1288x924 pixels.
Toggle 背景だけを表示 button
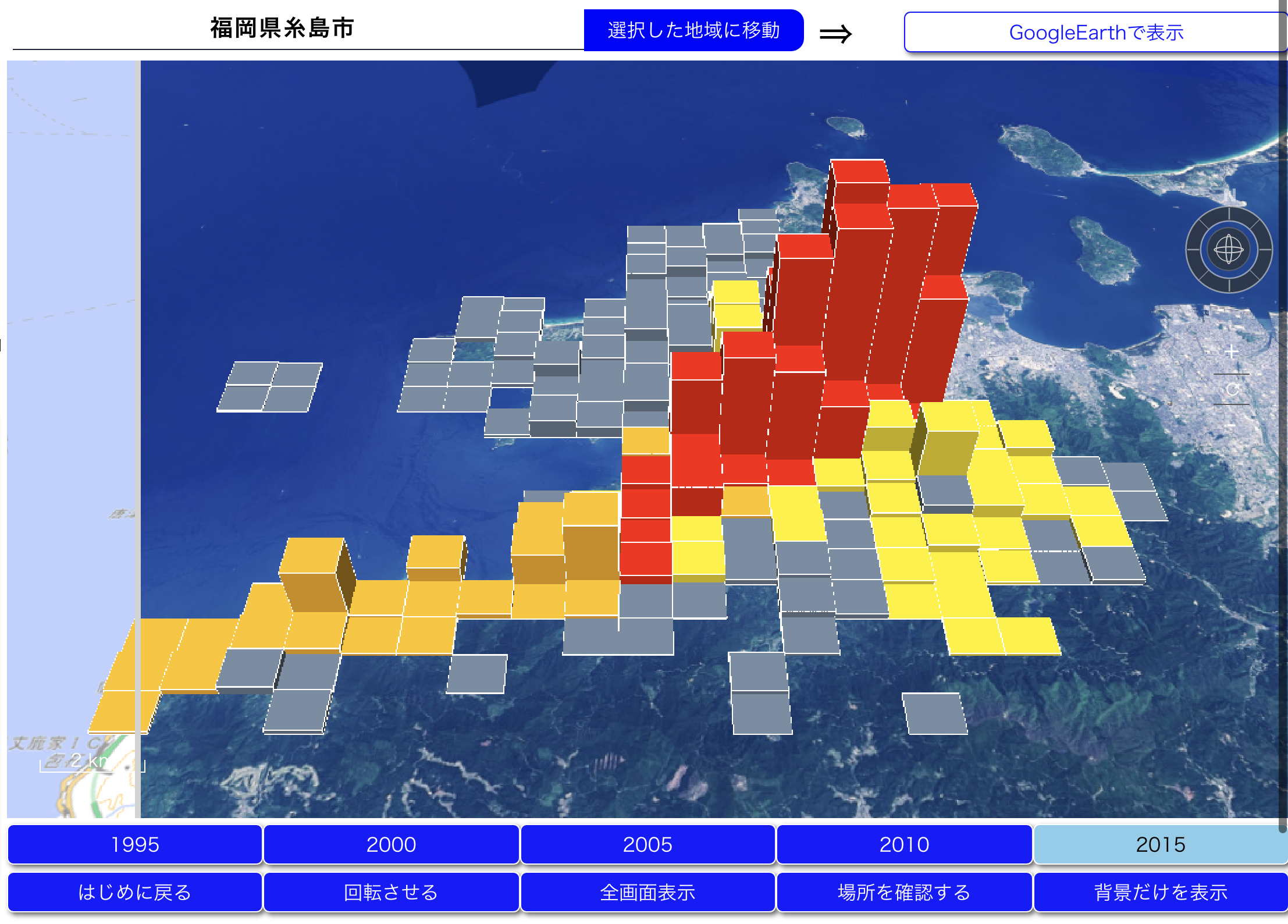tap(1160, 892)
